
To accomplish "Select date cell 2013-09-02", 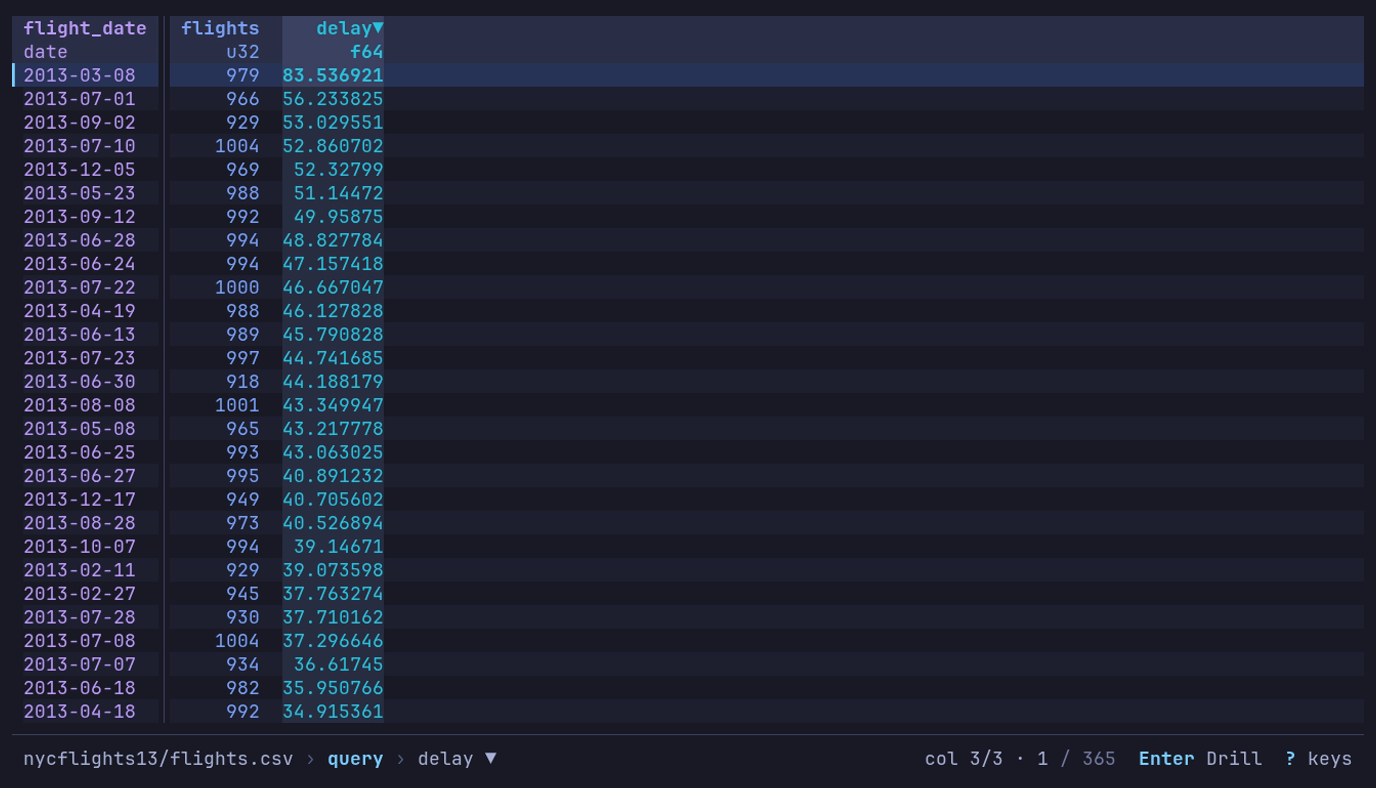I will (x=79, y=122).
